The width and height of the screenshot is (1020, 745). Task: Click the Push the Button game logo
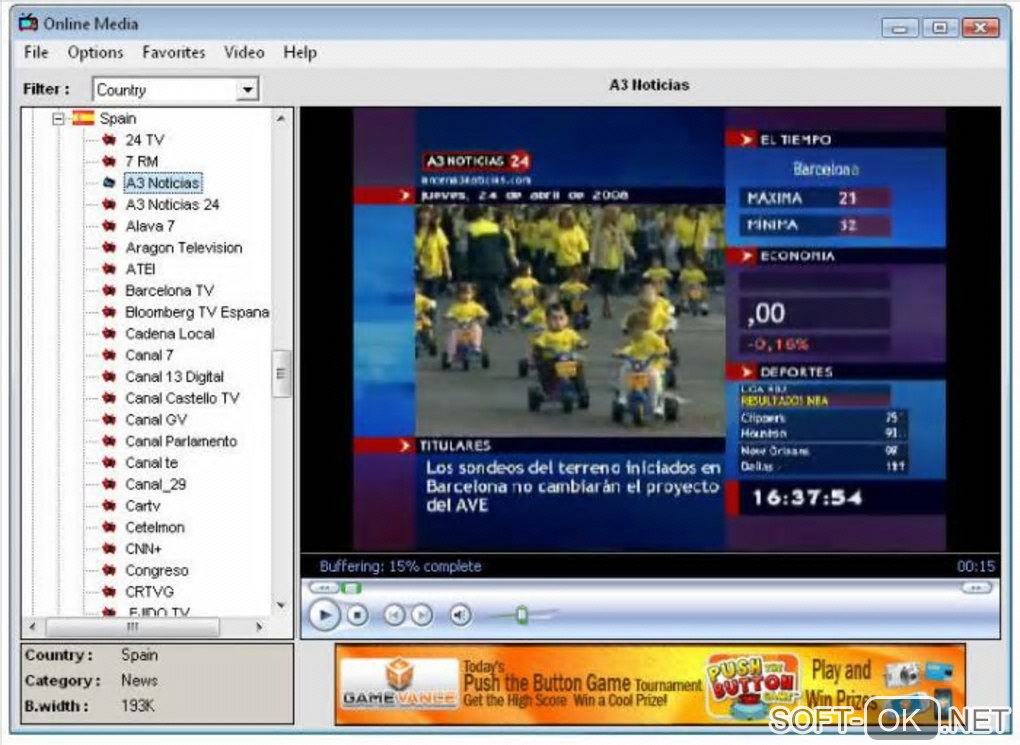(753, 685)
